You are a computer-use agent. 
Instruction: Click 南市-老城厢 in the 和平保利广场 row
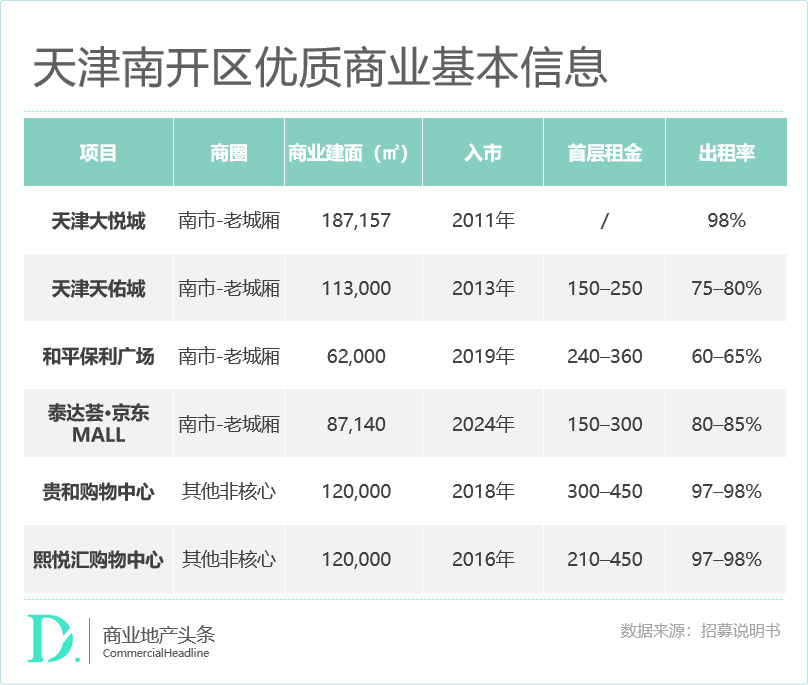click(x=229, y=356)
